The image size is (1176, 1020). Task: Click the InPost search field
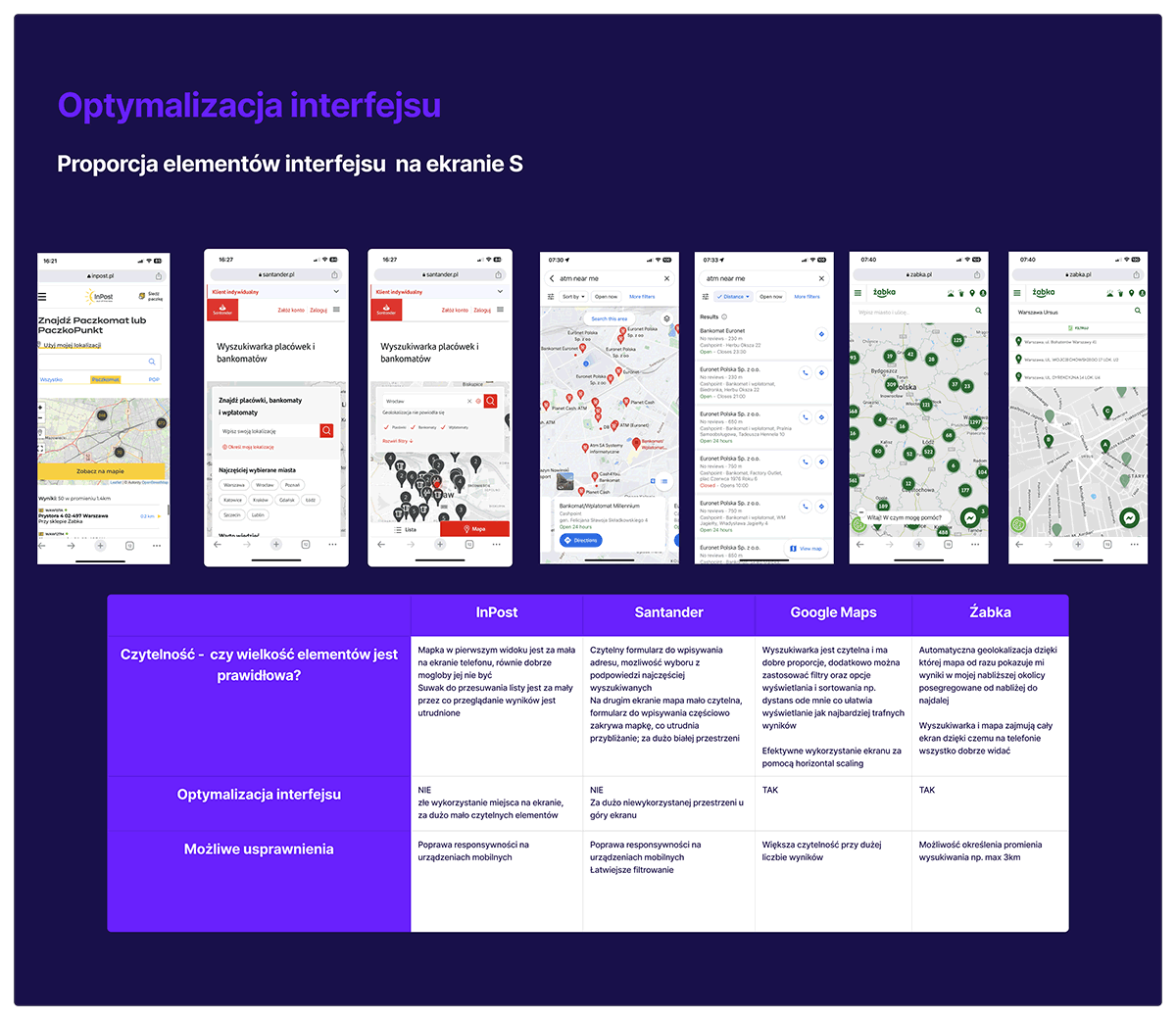pos(99,362)
